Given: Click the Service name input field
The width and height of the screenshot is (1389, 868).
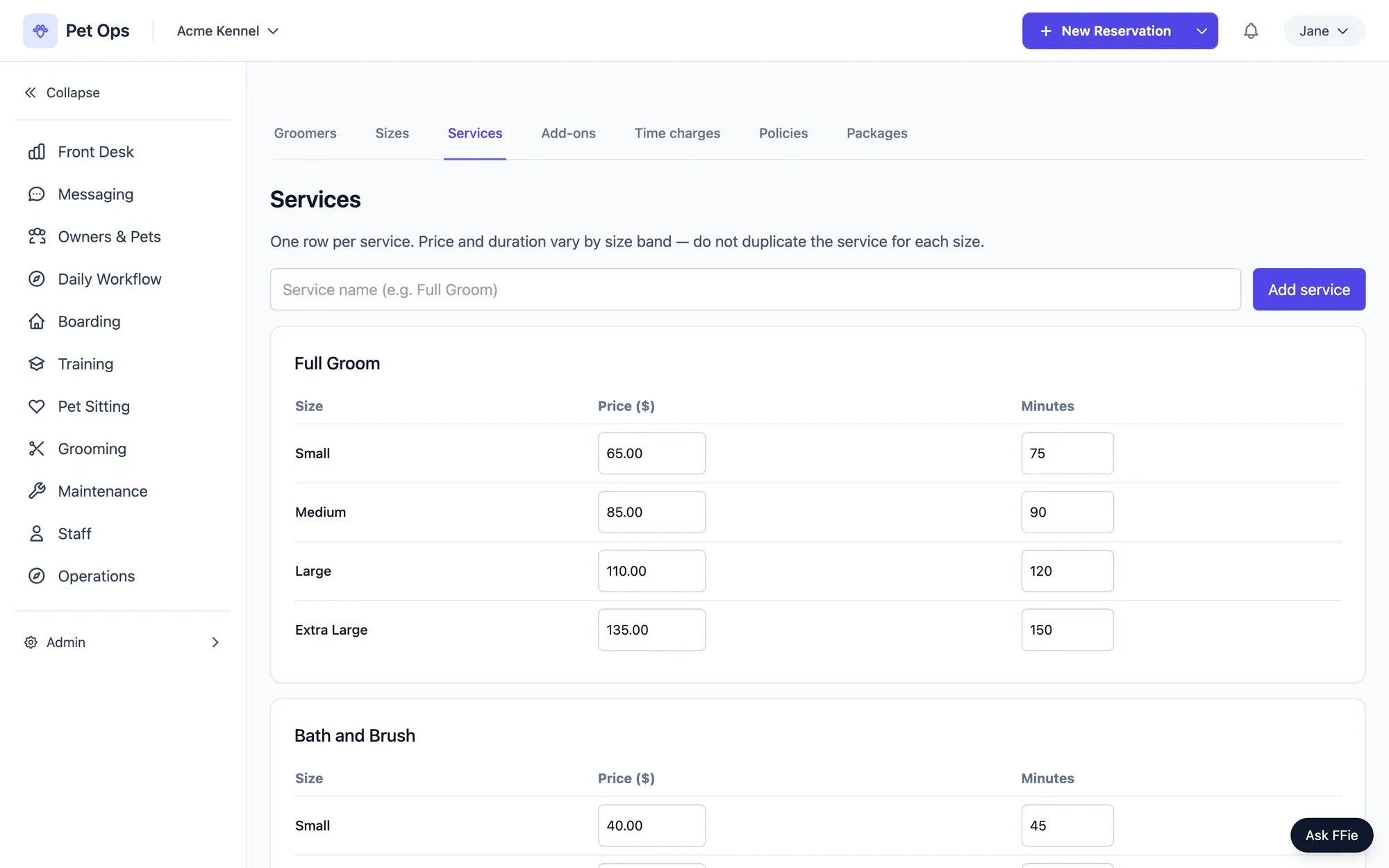Looking at the screenshot, I should click(x=755, y=290).
